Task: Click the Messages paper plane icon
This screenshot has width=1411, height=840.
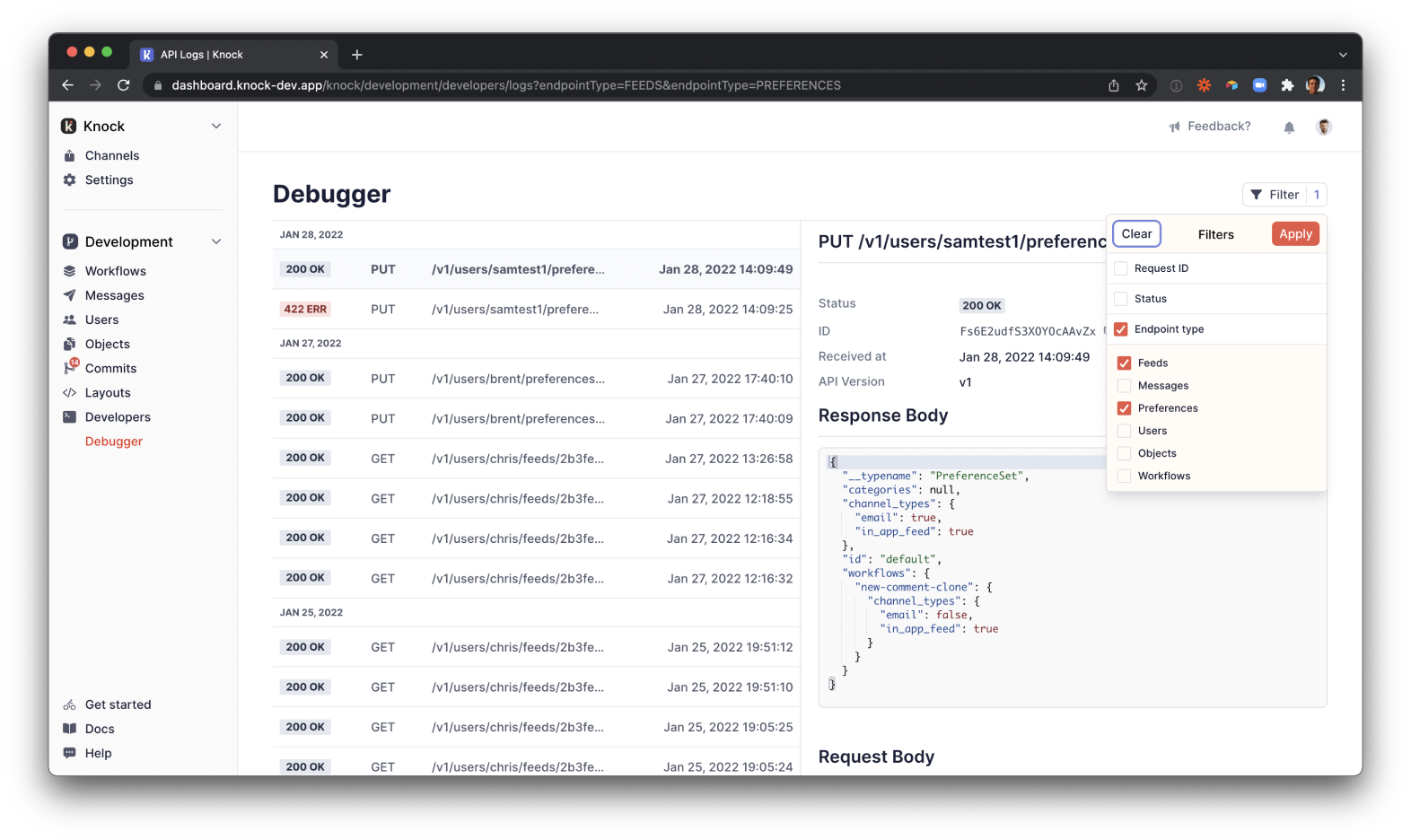Action: (x=69, y=295)
